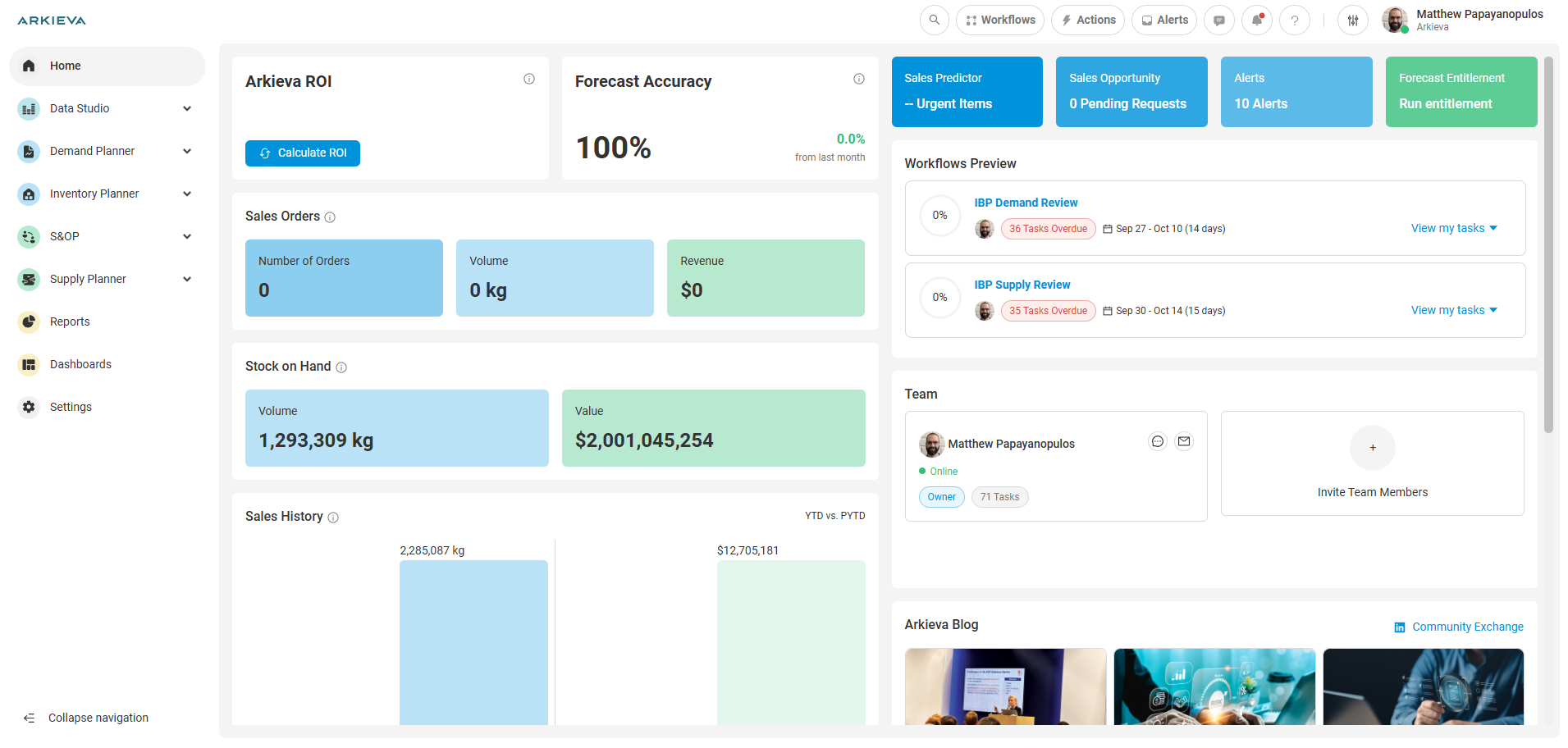This screenshot has height=748, width=1568.
Task: Click the info icon on Arkieva ROI card
Action: pos(529,79)
